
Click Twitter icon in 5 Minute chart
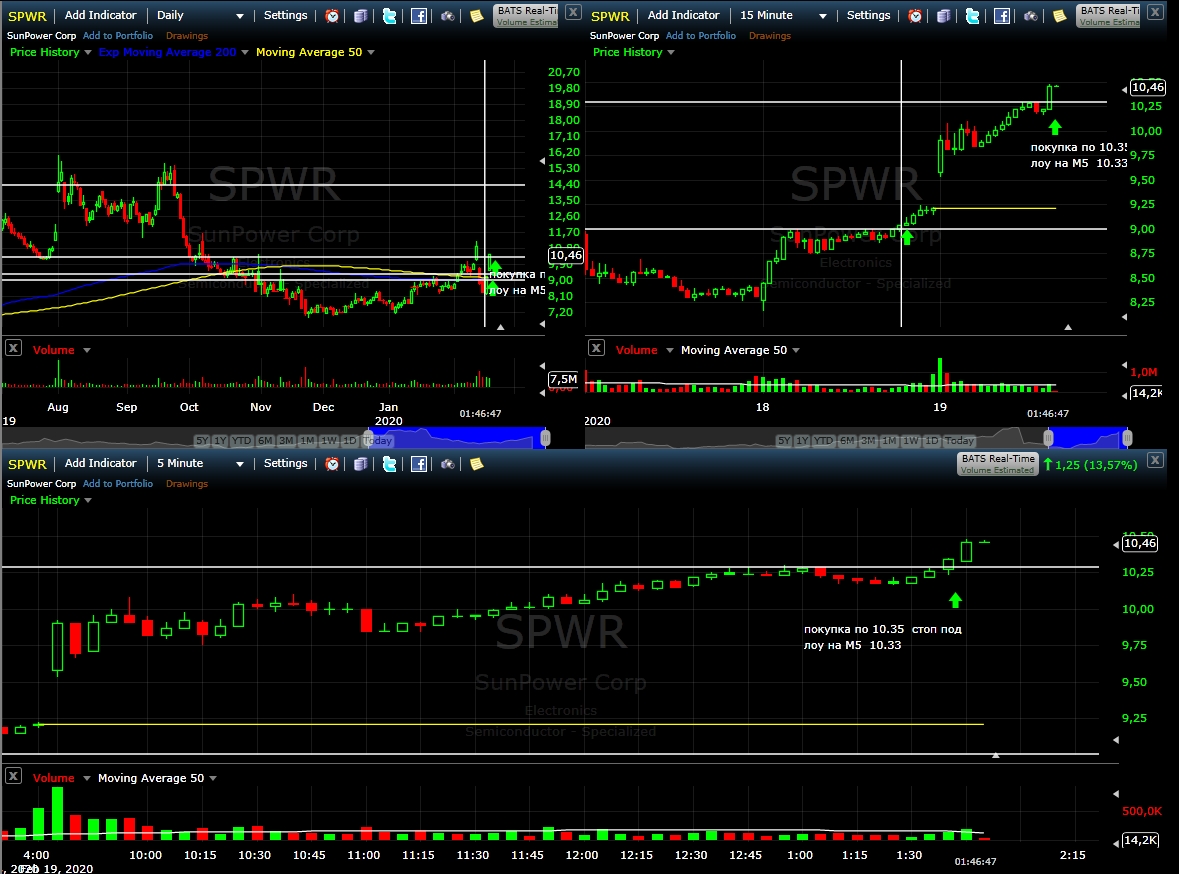click(x=389, y=464)
